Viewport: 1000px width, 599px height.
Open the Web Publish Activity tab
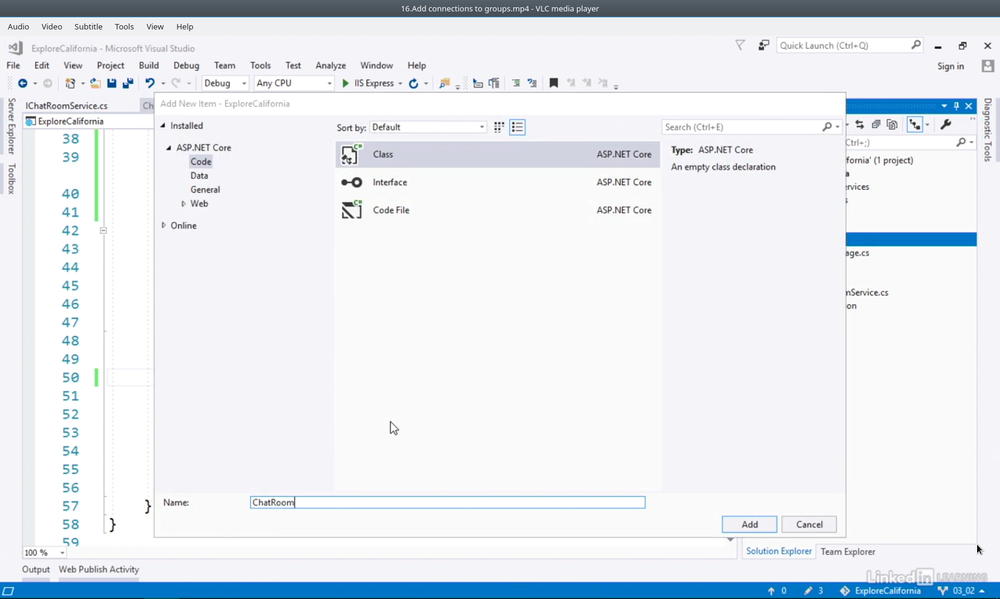(x=99, y=569)
